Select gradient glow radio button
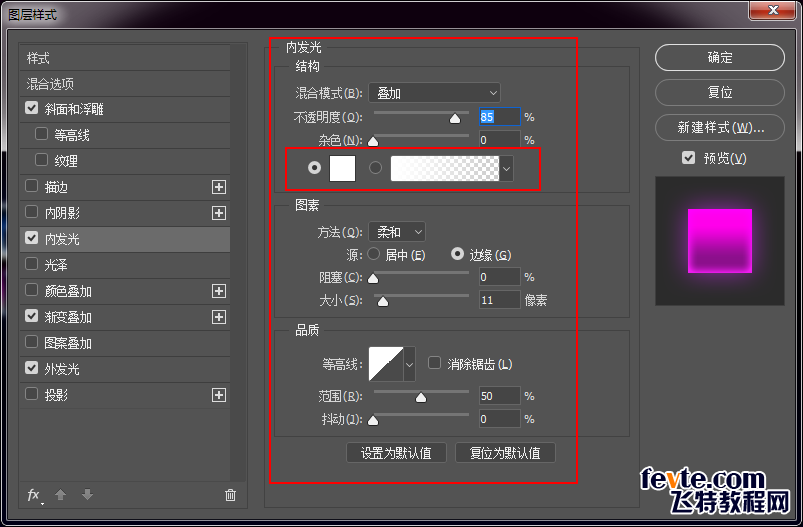 pos(375,167)
